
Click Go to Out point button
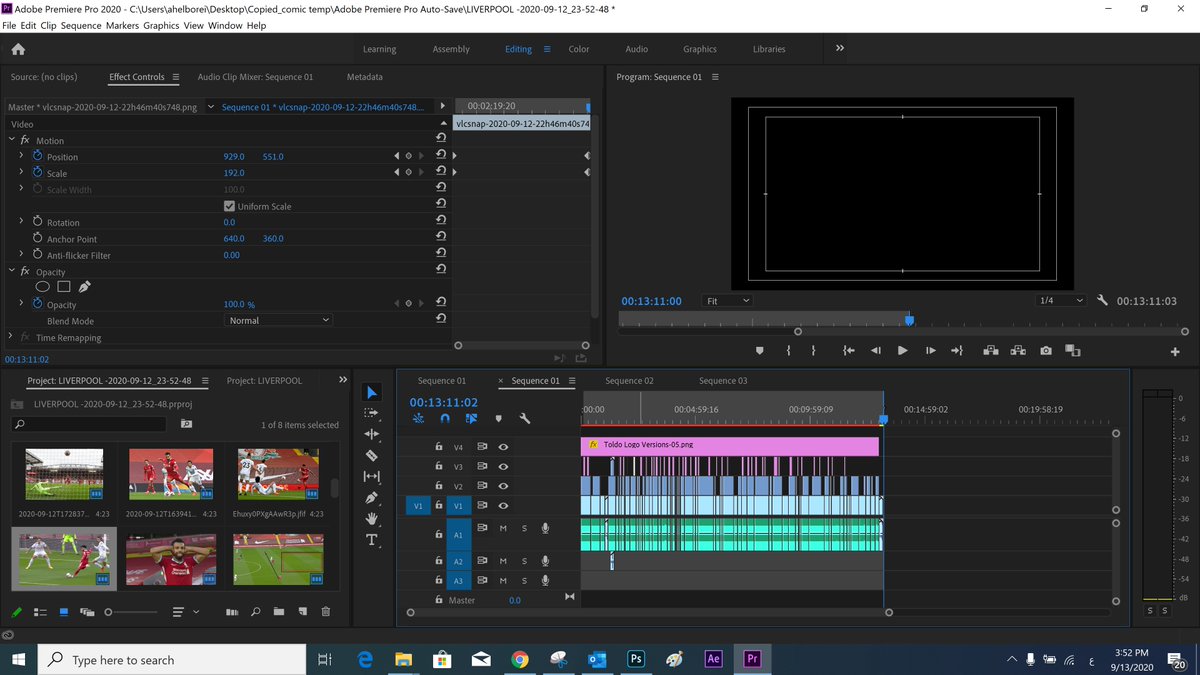957,350
